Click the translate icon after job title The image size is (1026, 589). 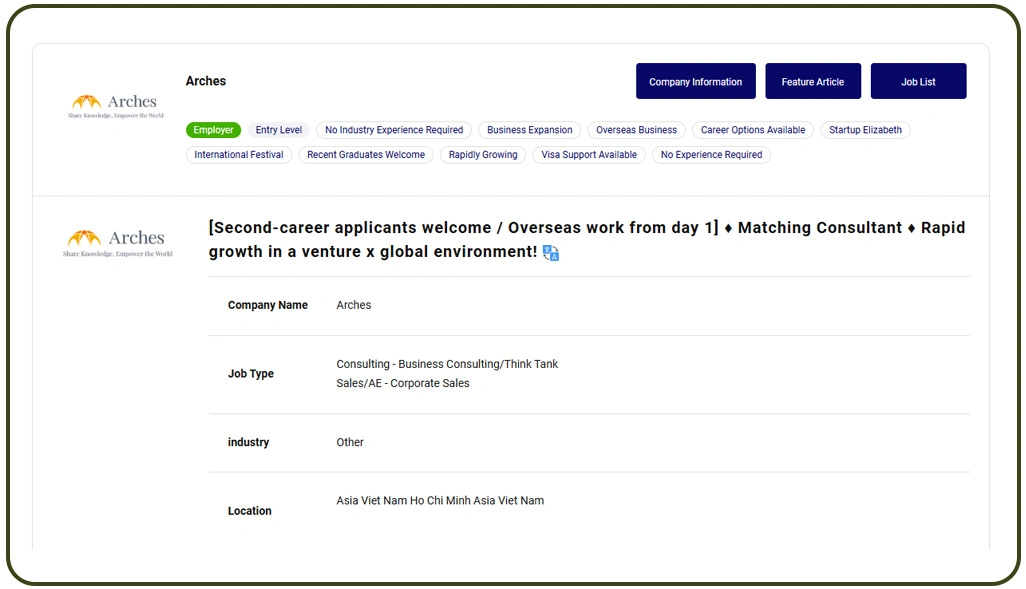point(551,253)
